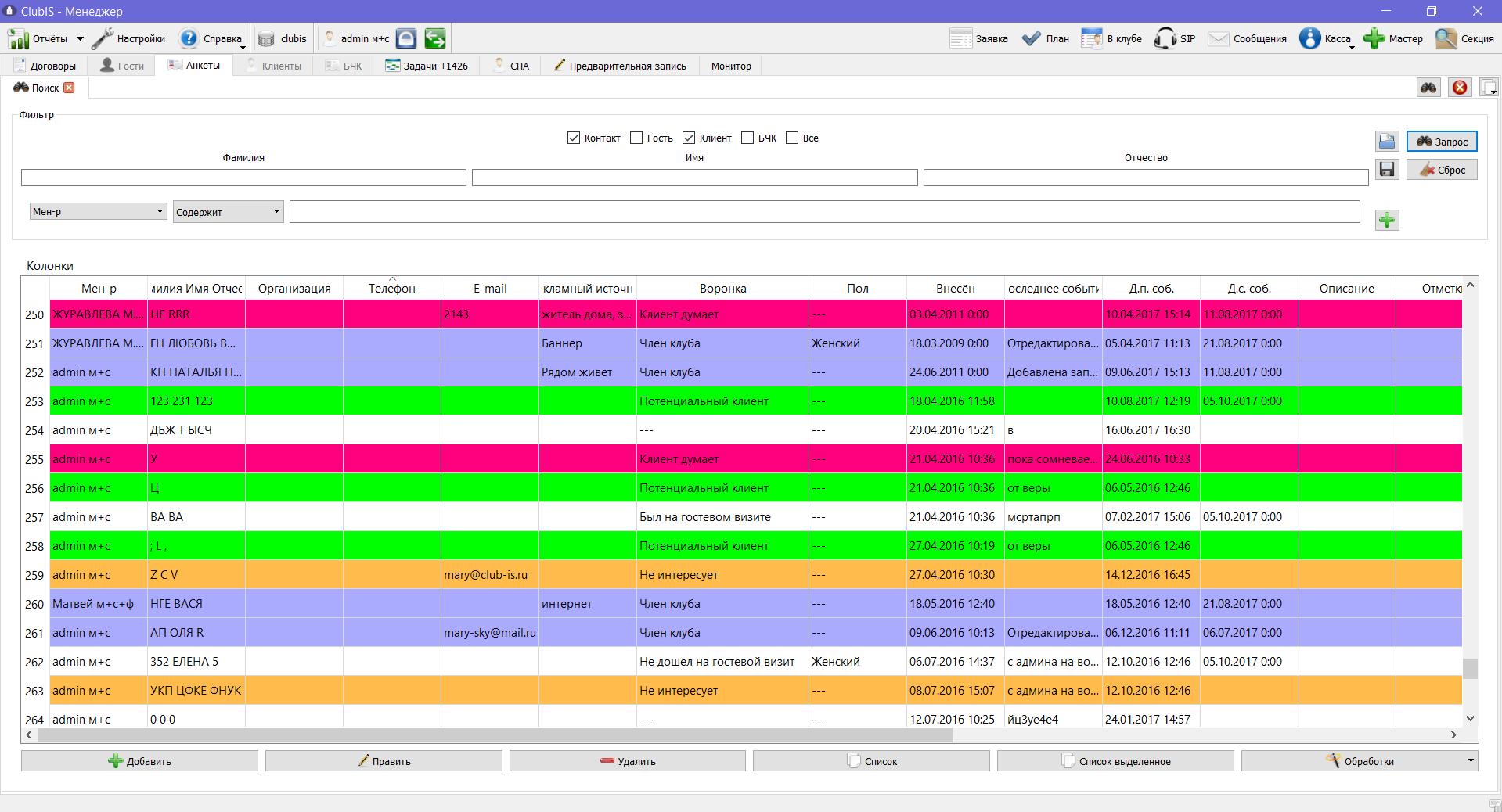Open the Заявка request form

978,38
